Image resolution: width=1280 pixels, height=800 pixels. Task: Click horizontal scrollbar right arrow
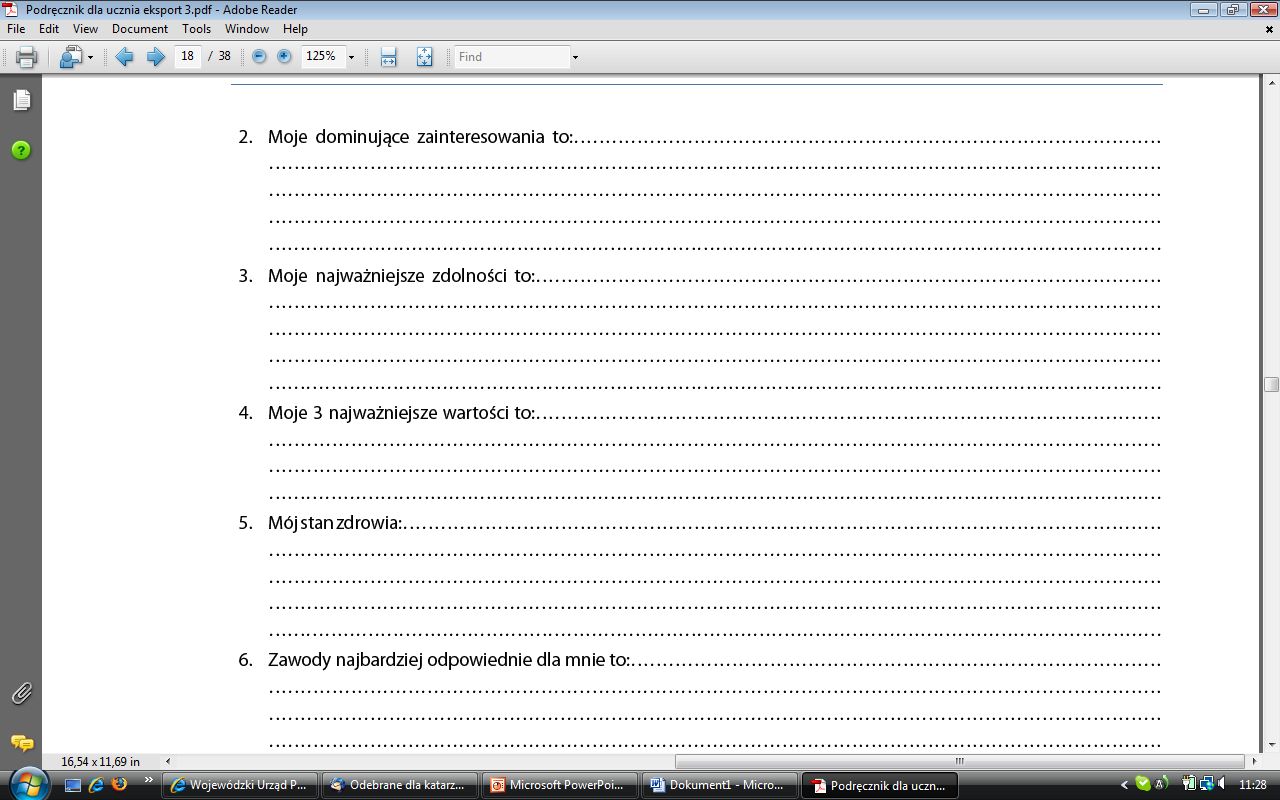[1254, 761]
